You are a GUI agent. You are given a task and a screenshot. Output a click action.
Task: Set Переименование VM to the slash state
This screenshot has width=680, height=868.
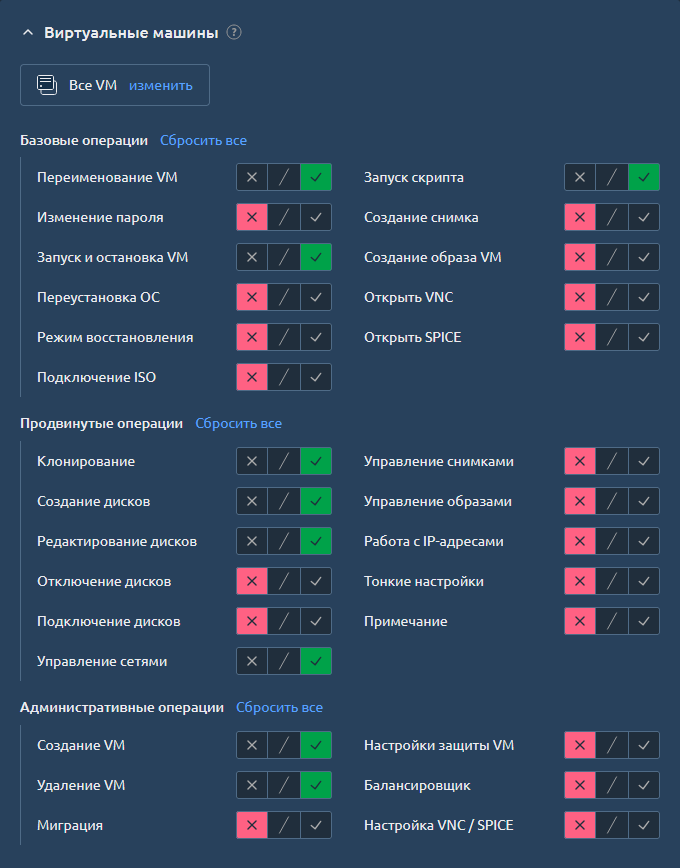(284, 177)
